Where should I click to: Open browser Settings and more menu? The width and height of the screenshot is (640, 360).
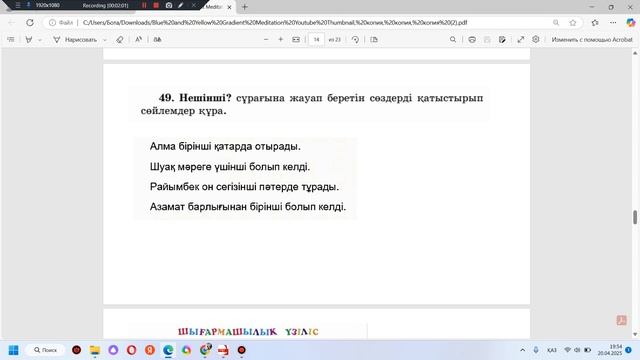coord(613,22)
